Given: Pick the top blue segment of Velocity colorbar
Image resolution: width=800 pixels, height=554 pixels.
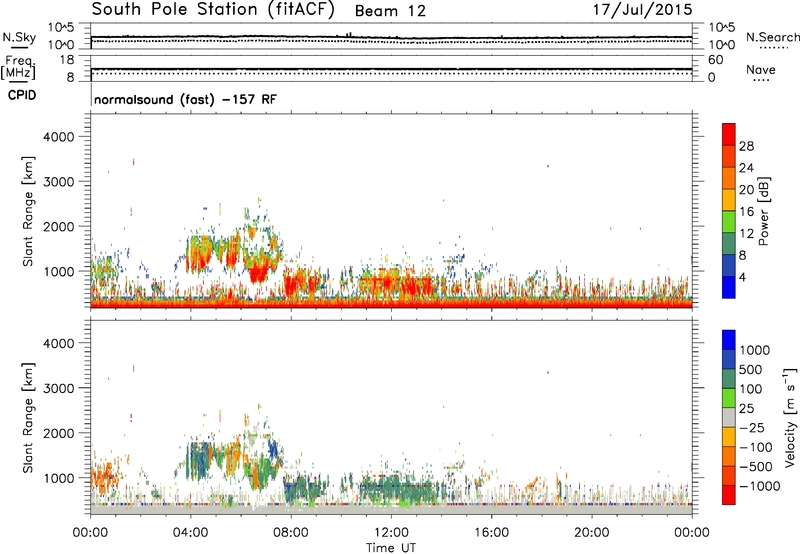Looking at the screenshot, I should (x=729, y=340).
